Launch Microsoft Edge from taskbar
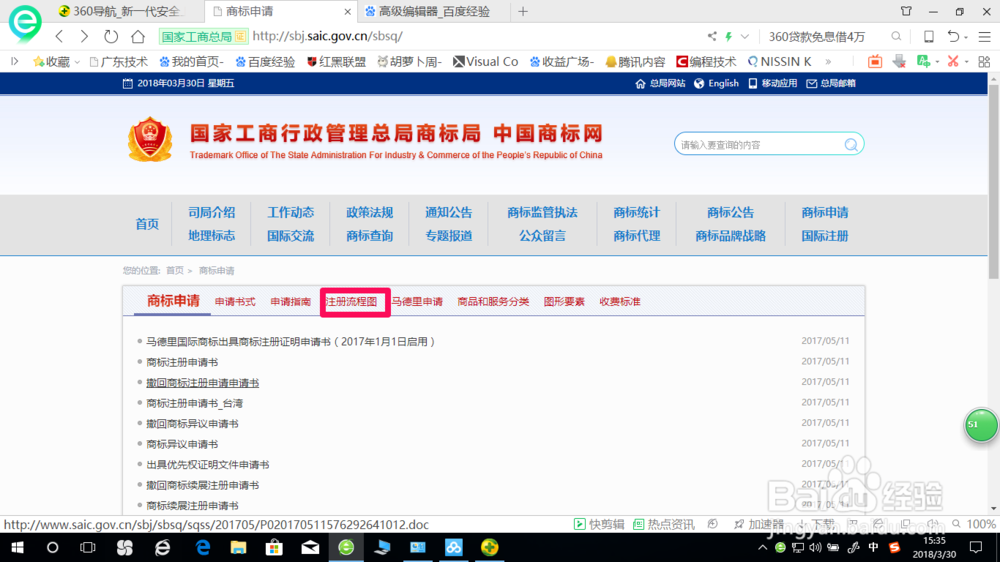1000x562 pixels. 203,548
